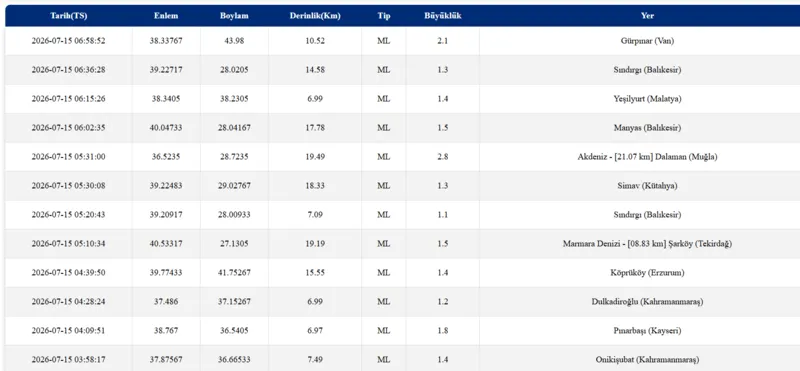Click the latitude value 39.22717
The image size is (800, 371).
coord(166,70)
